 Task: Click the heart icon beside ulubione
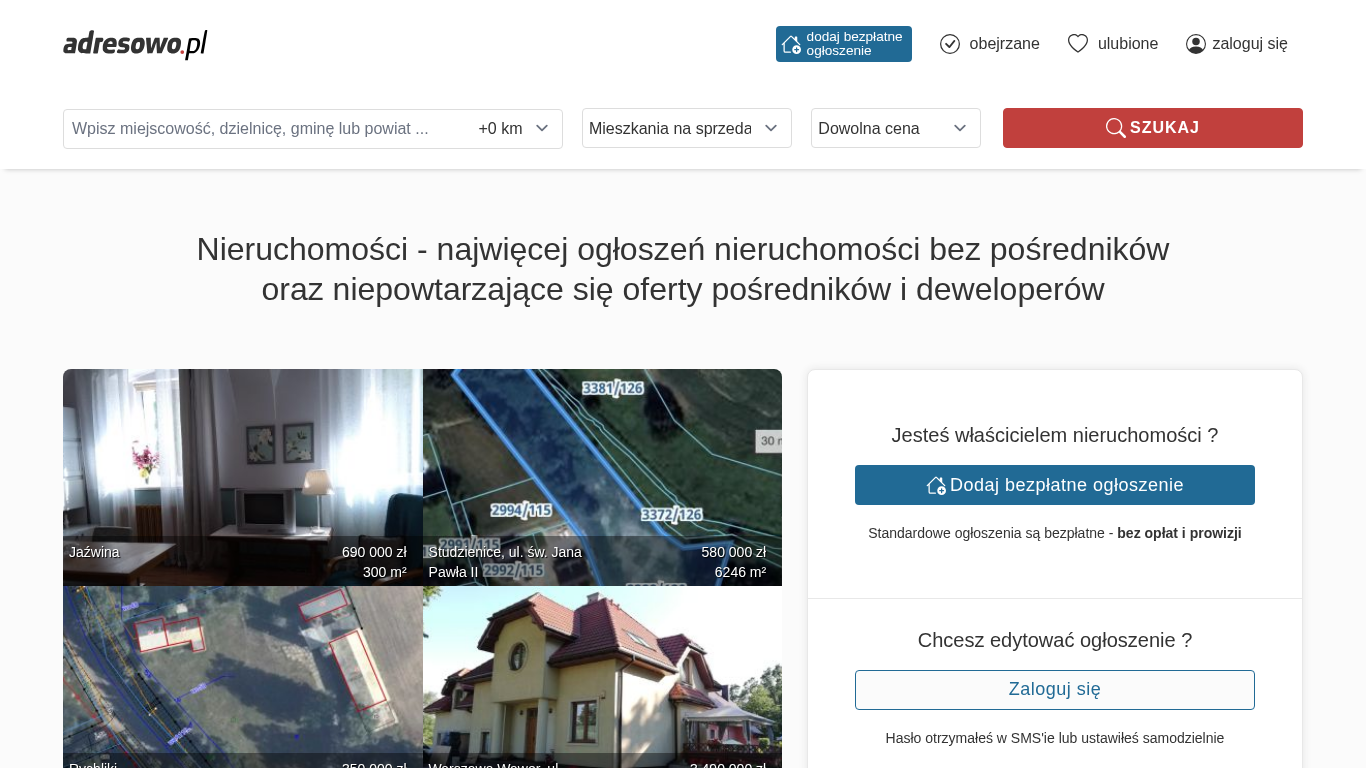click(x=1077, y=44)
